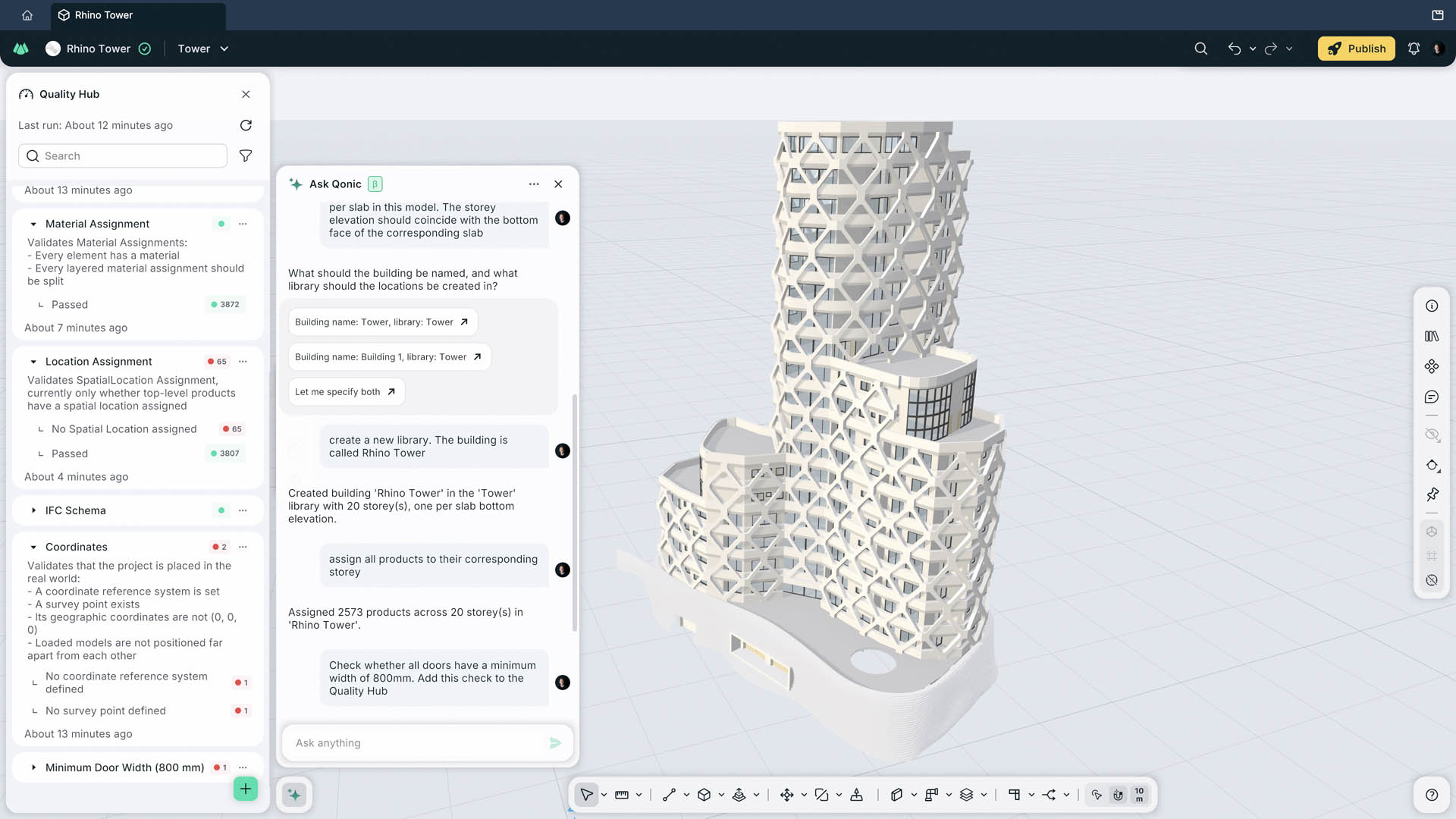Image resolution: width=1456 pixels, height=819 pixels.
Task: Switch to the Rhino Tower tab
Action: (138, 15)
